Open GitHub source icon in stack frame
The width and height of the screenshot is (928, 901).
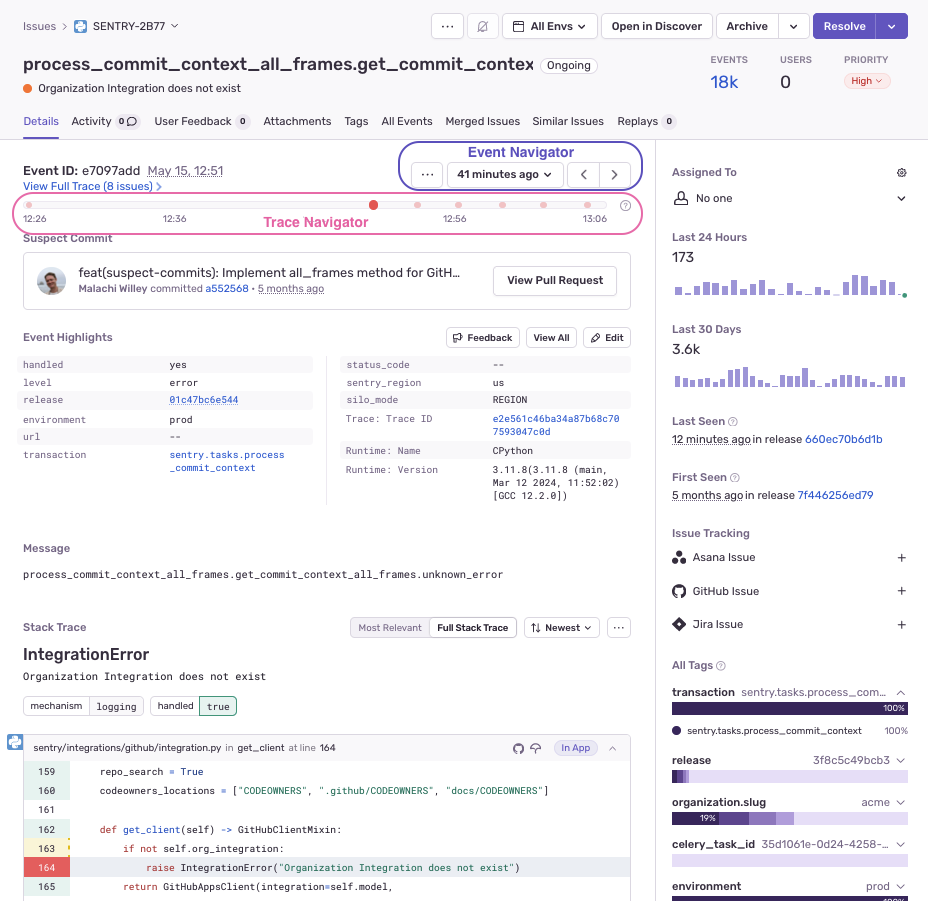pos(518,747)
